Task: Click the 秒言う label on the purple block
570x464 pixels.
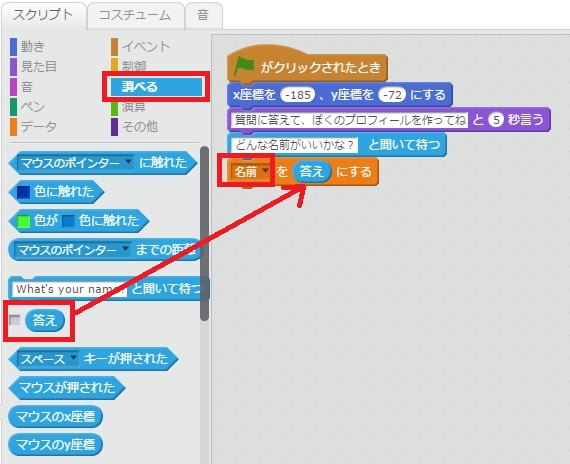Action: pos(525,120)
